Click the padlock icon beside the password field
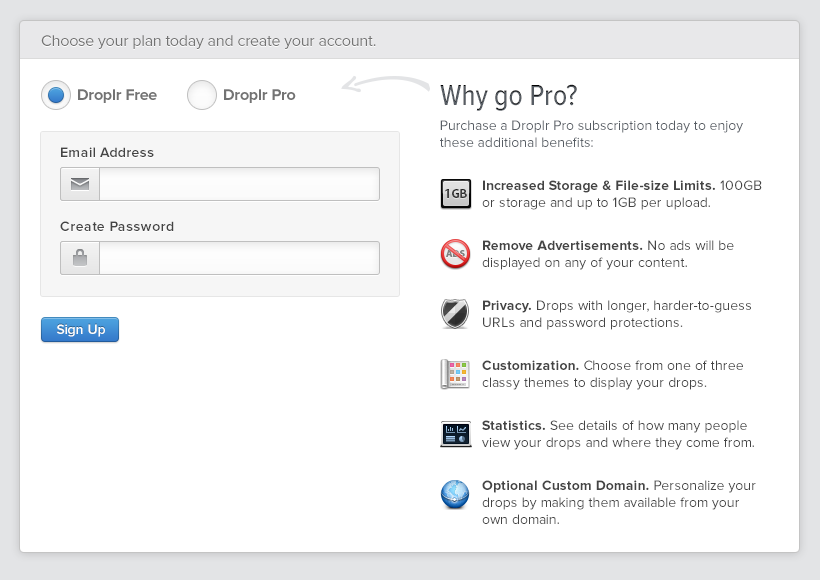 [80, 258]
